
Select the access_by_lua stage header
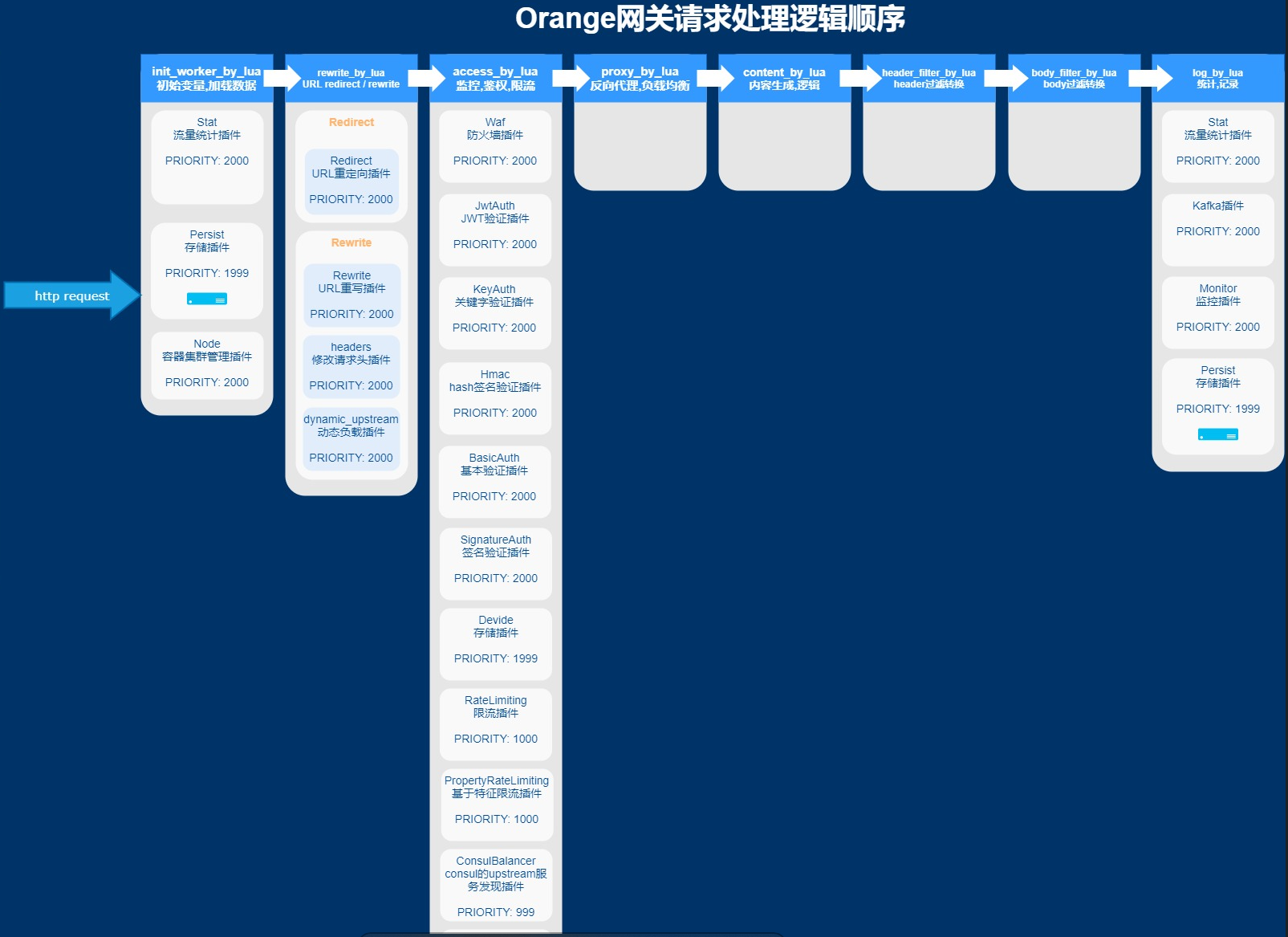(495, 78)
